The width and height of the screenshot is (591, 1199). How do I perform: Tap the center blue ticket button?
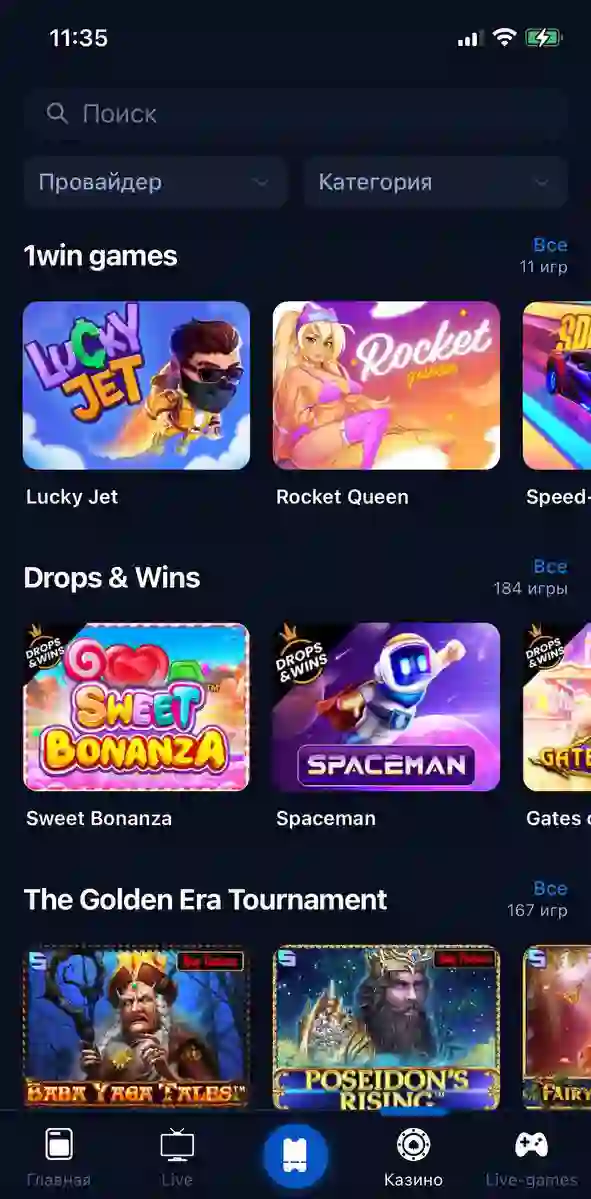coord(295,1156)
